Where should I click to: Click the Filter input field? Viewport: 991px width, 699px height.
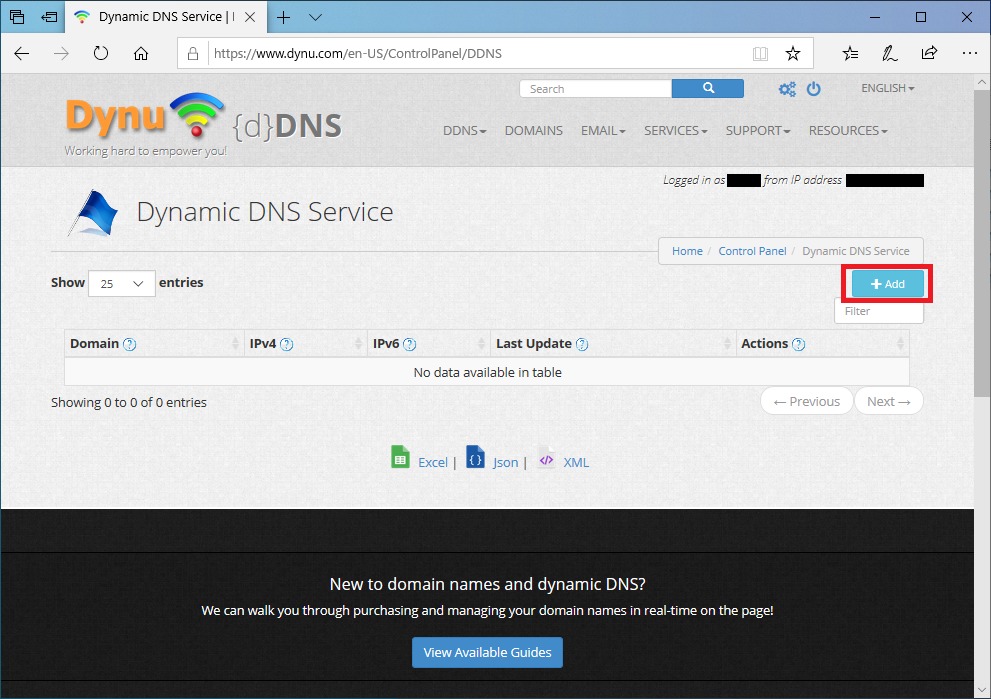(x=879, y=311)
